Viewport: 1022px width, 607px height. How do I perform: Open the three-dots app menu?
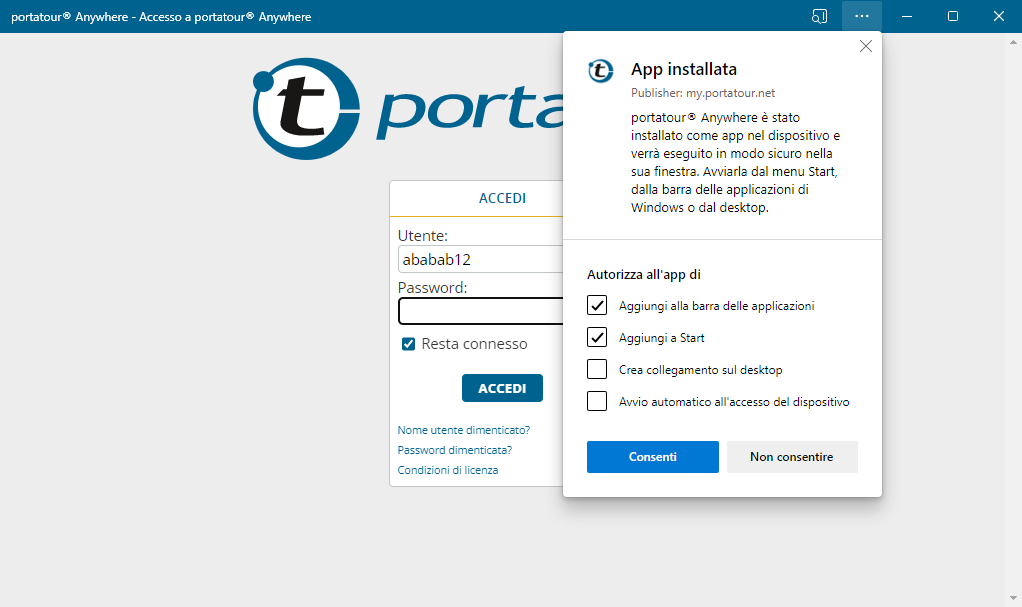pyautogui.click(x=862, y=16)
